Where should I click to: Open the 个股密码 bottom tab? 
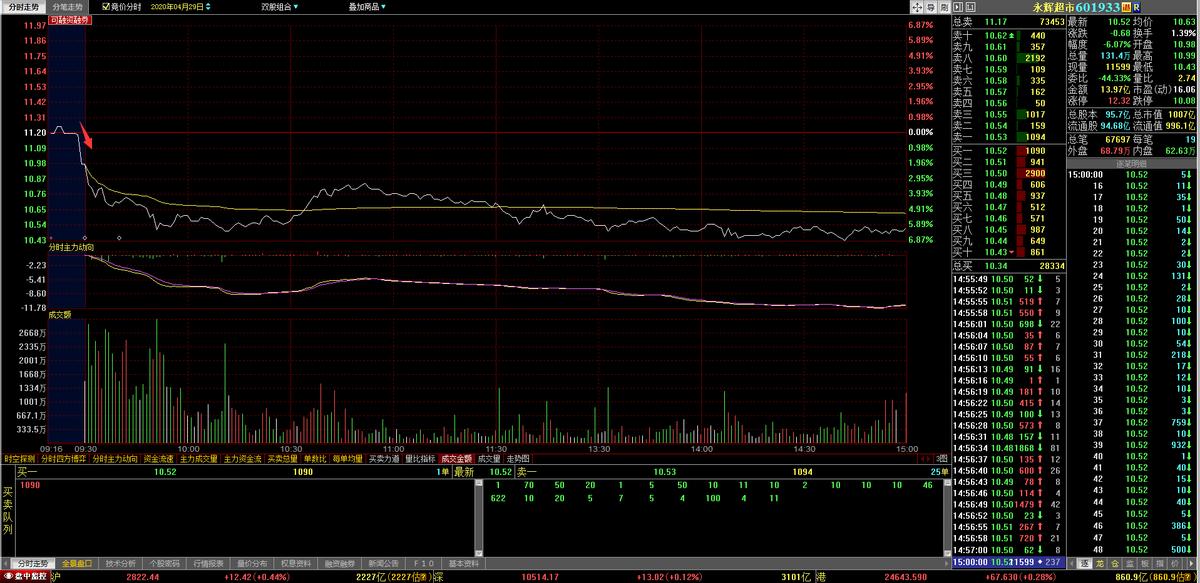coord(164,564)
